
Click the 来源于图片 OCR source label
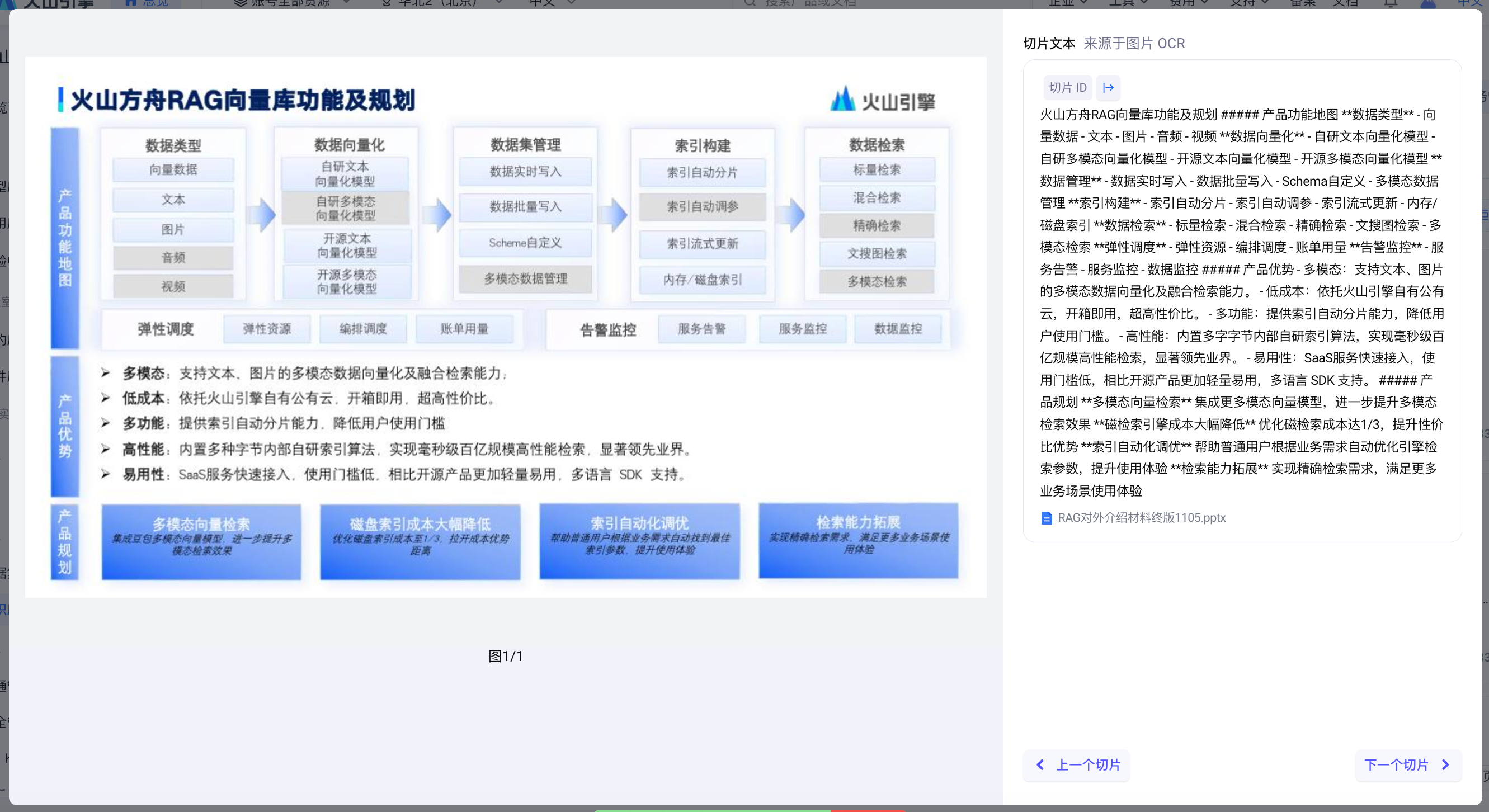pyautogui.click(x=1134, y=44)
